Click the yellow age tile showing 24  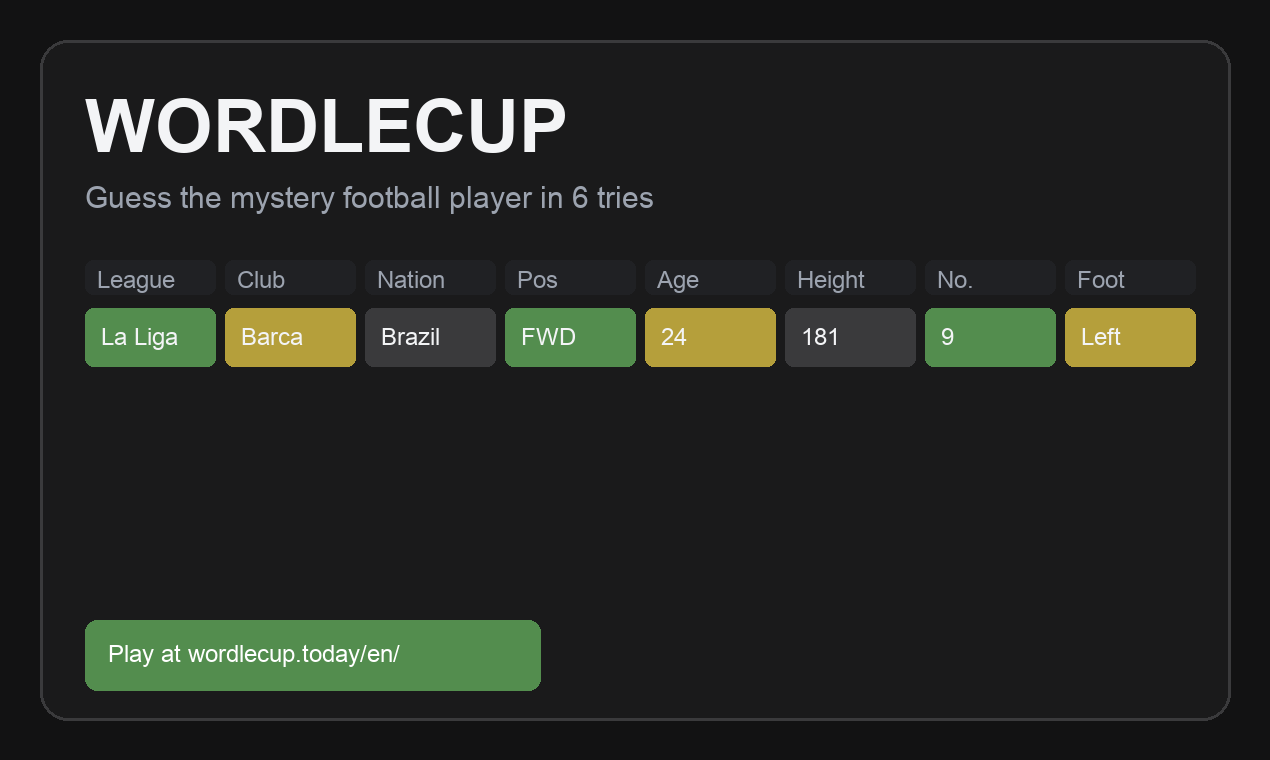pyautogui.click(x=710, y=337)
